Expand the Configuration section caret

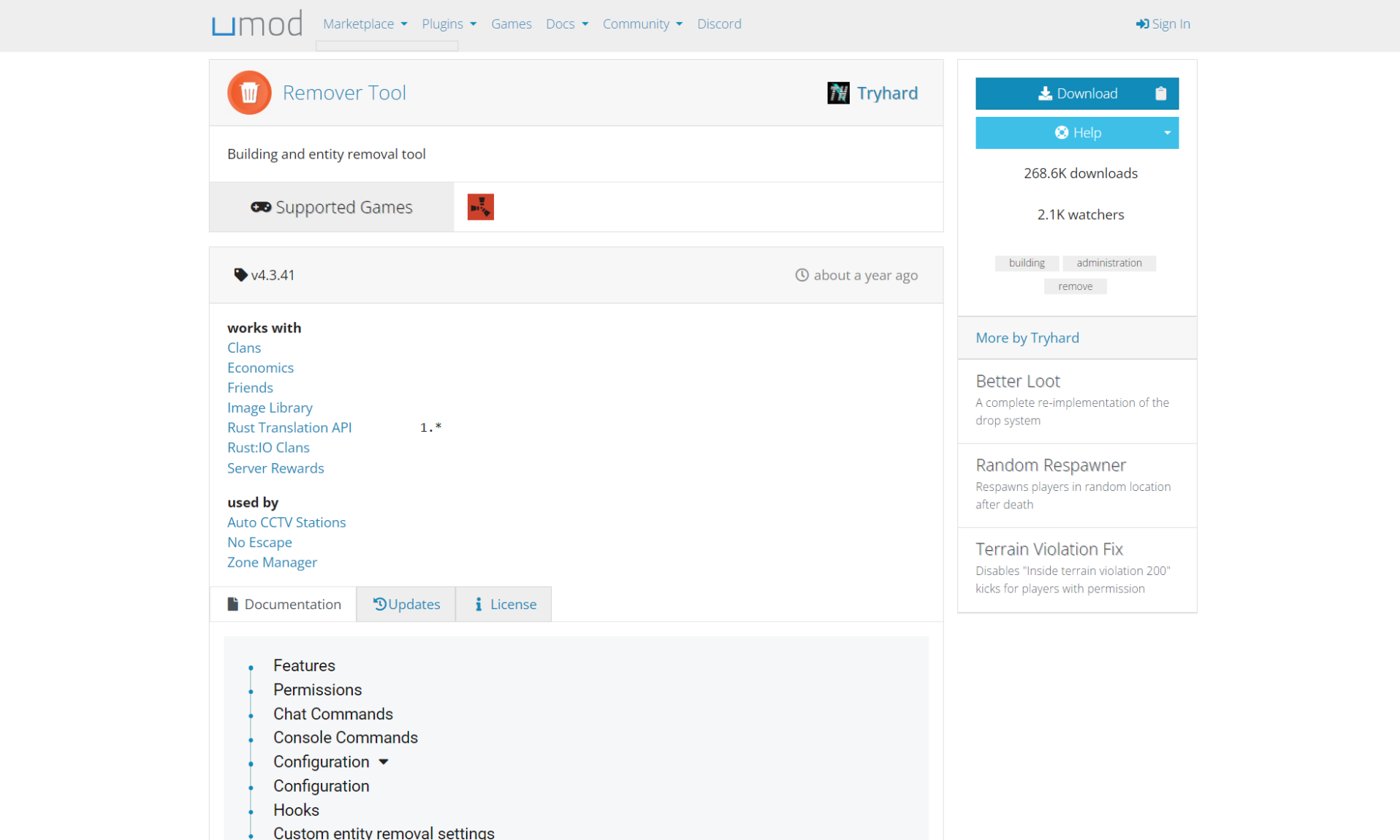click(x=384, y=762)
